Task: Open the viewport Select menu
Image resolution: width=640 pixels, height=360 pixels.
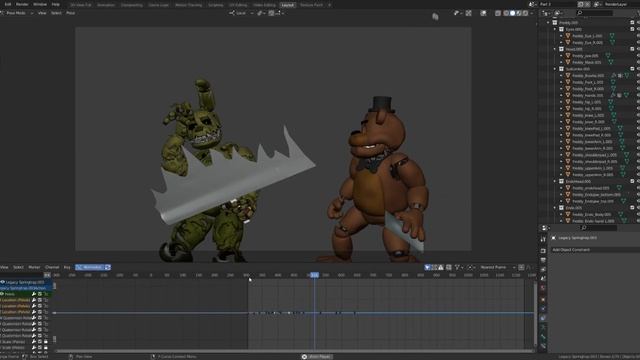Action: pos(56,13)
